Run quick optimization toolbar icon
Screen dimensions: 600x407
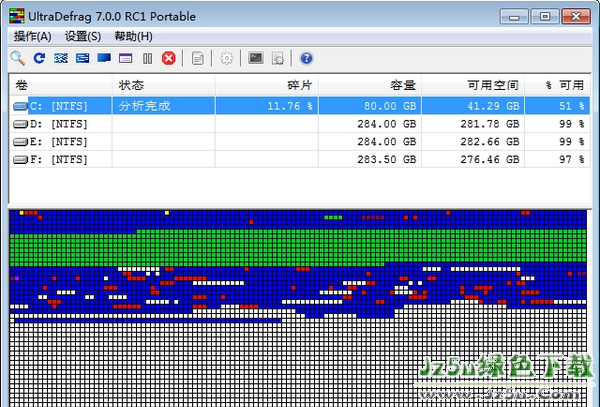coord(60,58)
